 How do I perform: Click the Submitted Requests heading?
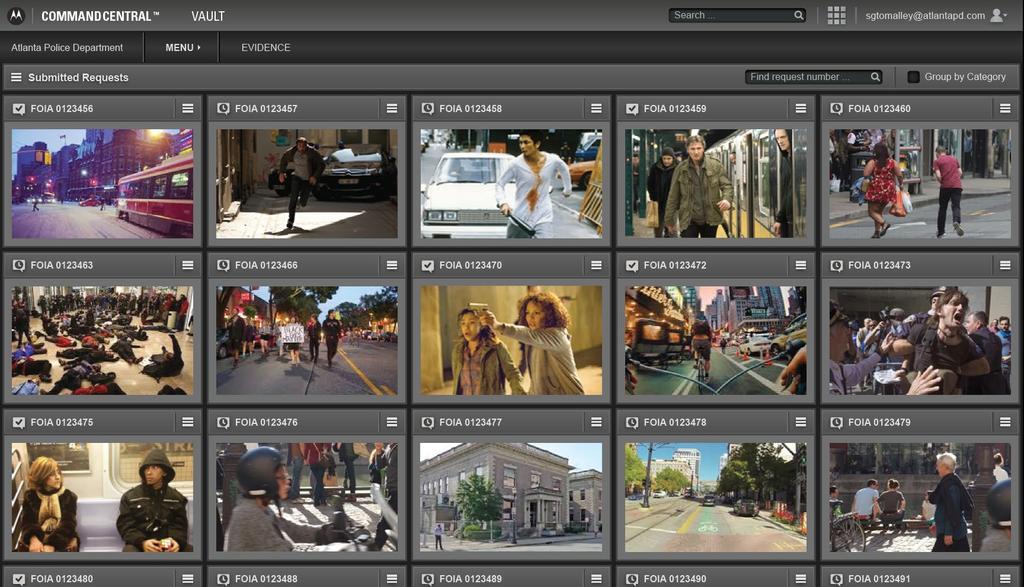[x=78, y=77]
